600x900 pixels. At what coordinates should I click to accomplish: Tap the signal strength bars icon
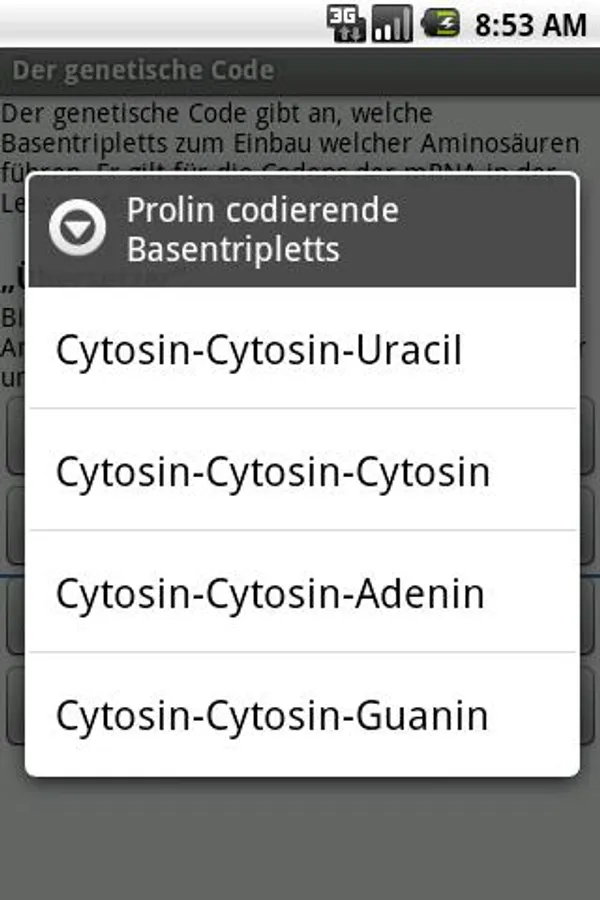[x=391, y=23]
